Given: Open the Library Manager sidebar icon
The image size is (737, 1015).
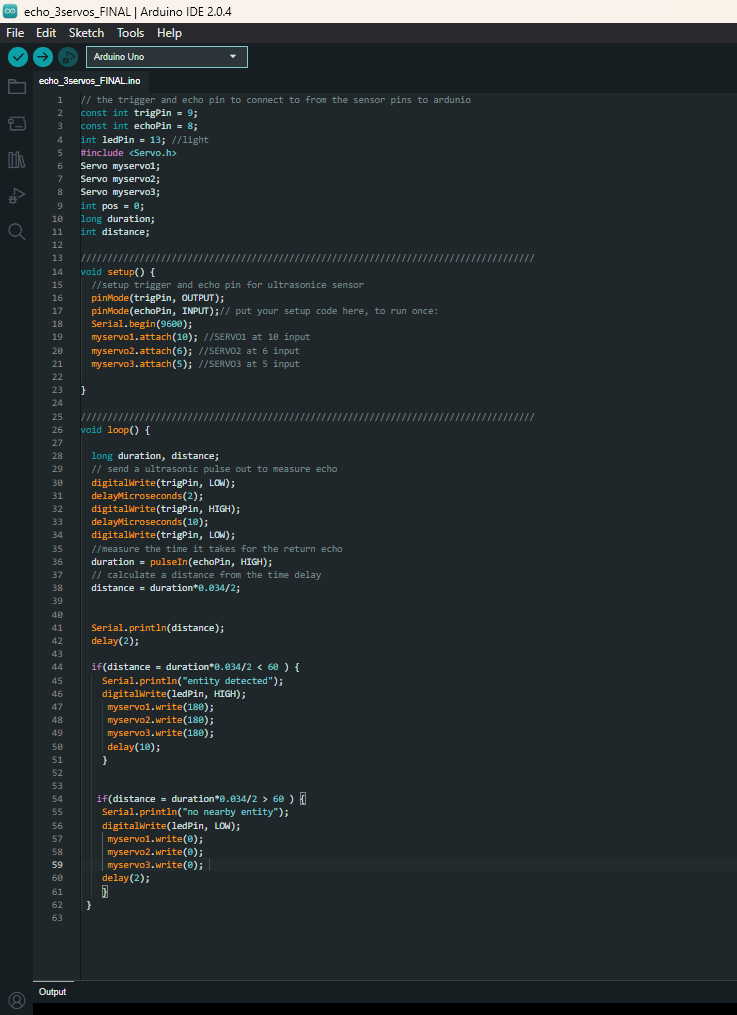Looking at the screenshot, I should [x=17, y=159].
